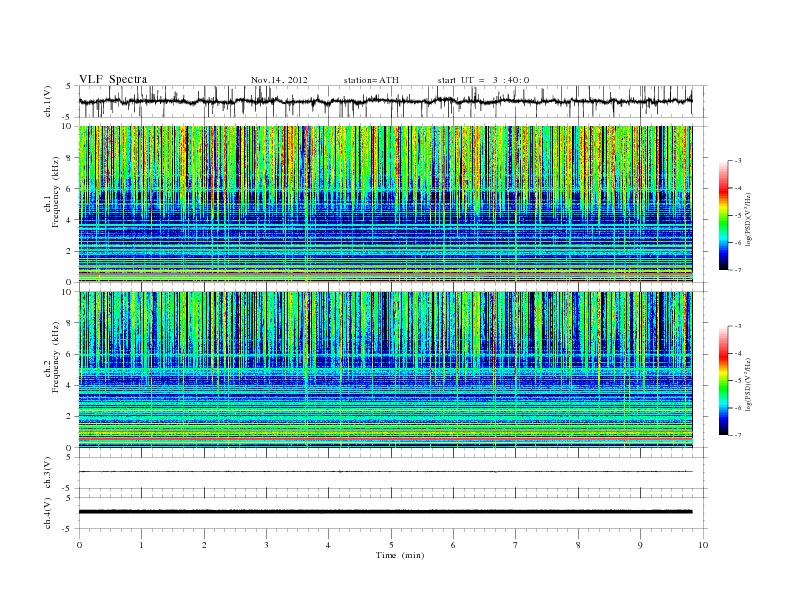This screenshot has height=612, width=792.
Task: Click the ch.2 colorbar 'log(PSD)(V²/Hz)' label
Action: [x=749, y=384]
